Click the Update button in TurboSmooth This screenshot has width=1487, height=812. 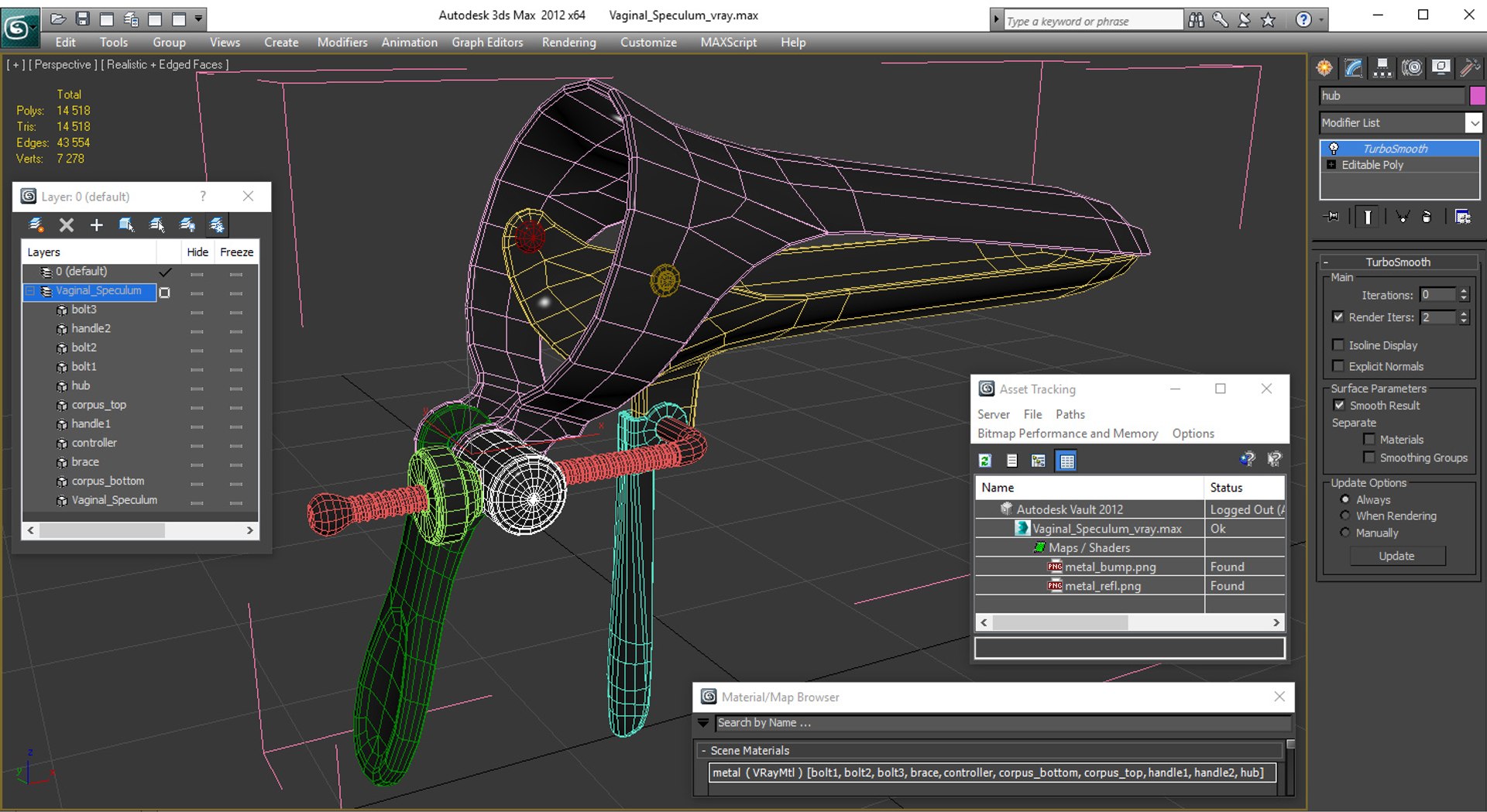point(1396,556)
